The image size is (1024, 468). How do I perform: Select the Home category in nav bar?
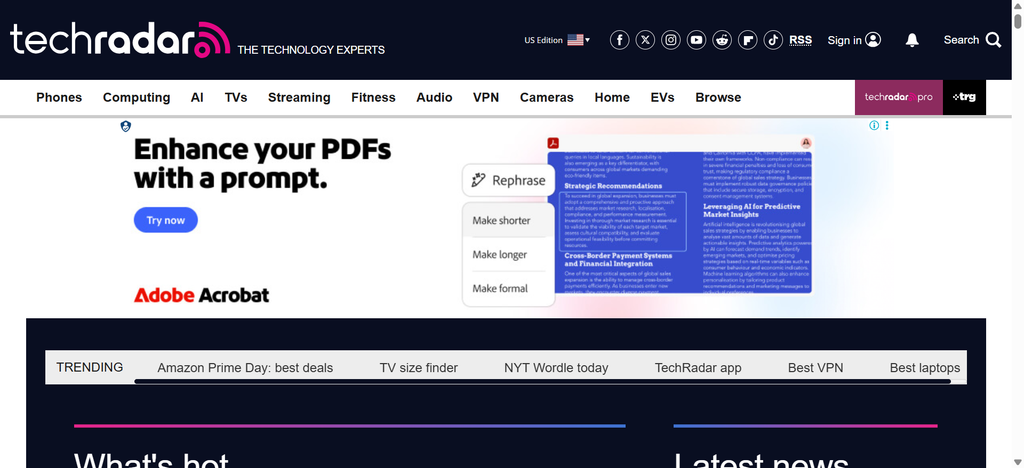612,97
